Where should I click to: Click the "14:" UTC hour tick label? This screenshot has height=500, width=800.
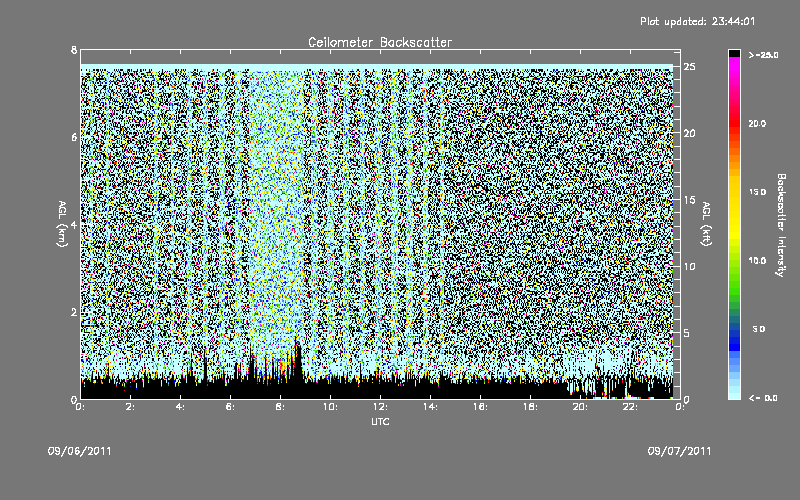430,407
